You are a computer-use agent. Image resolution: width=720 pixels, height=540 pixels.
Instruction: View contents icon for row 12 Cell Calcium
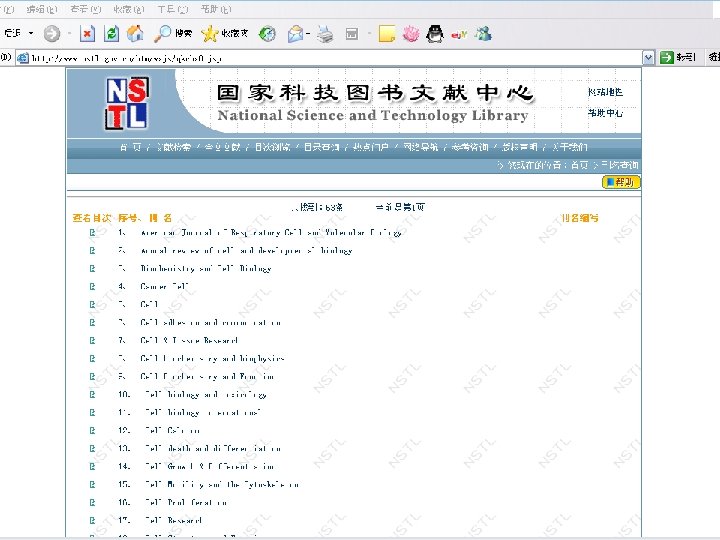pyautogui.click(x=92, y=430)
